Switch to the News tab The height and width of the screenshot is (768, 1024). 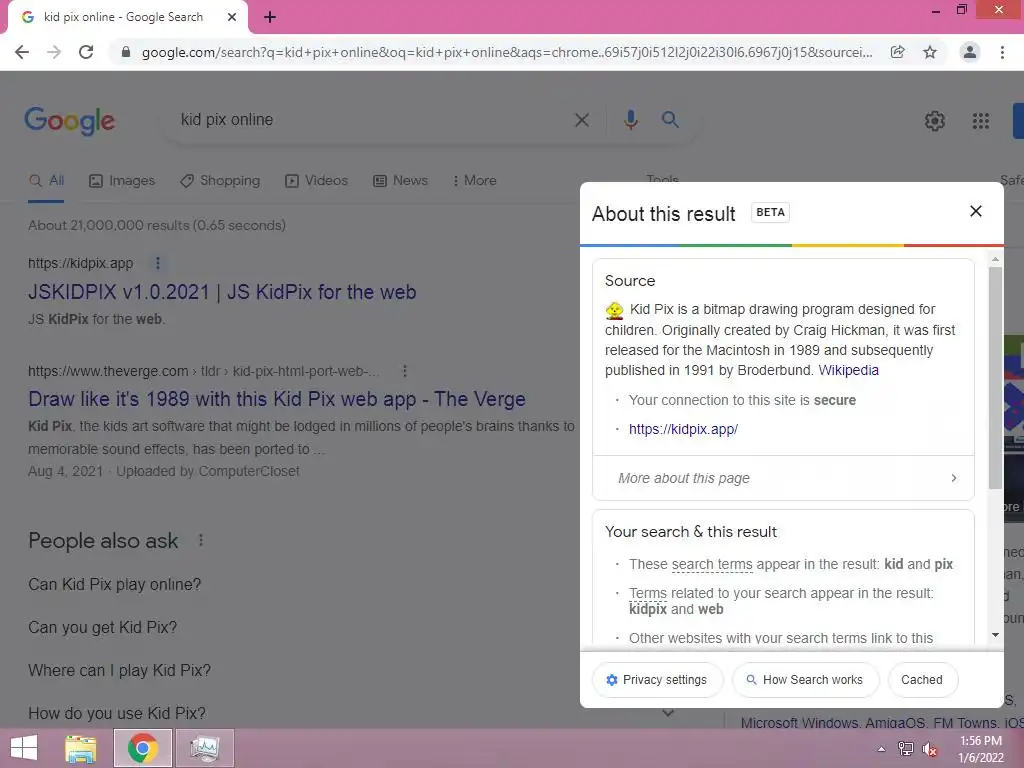tap(400, 181)
